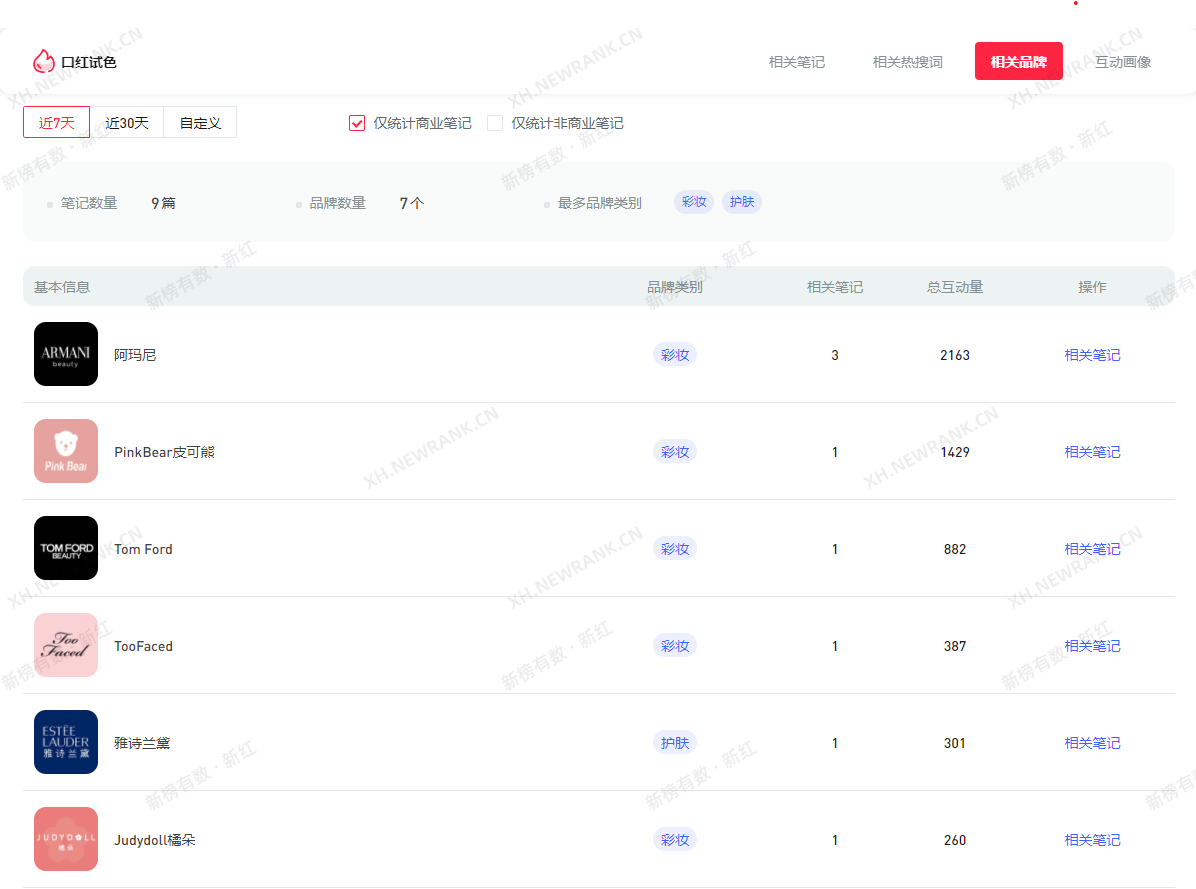
Task: Click the 260 interaction value
Action: coord(955,839)
